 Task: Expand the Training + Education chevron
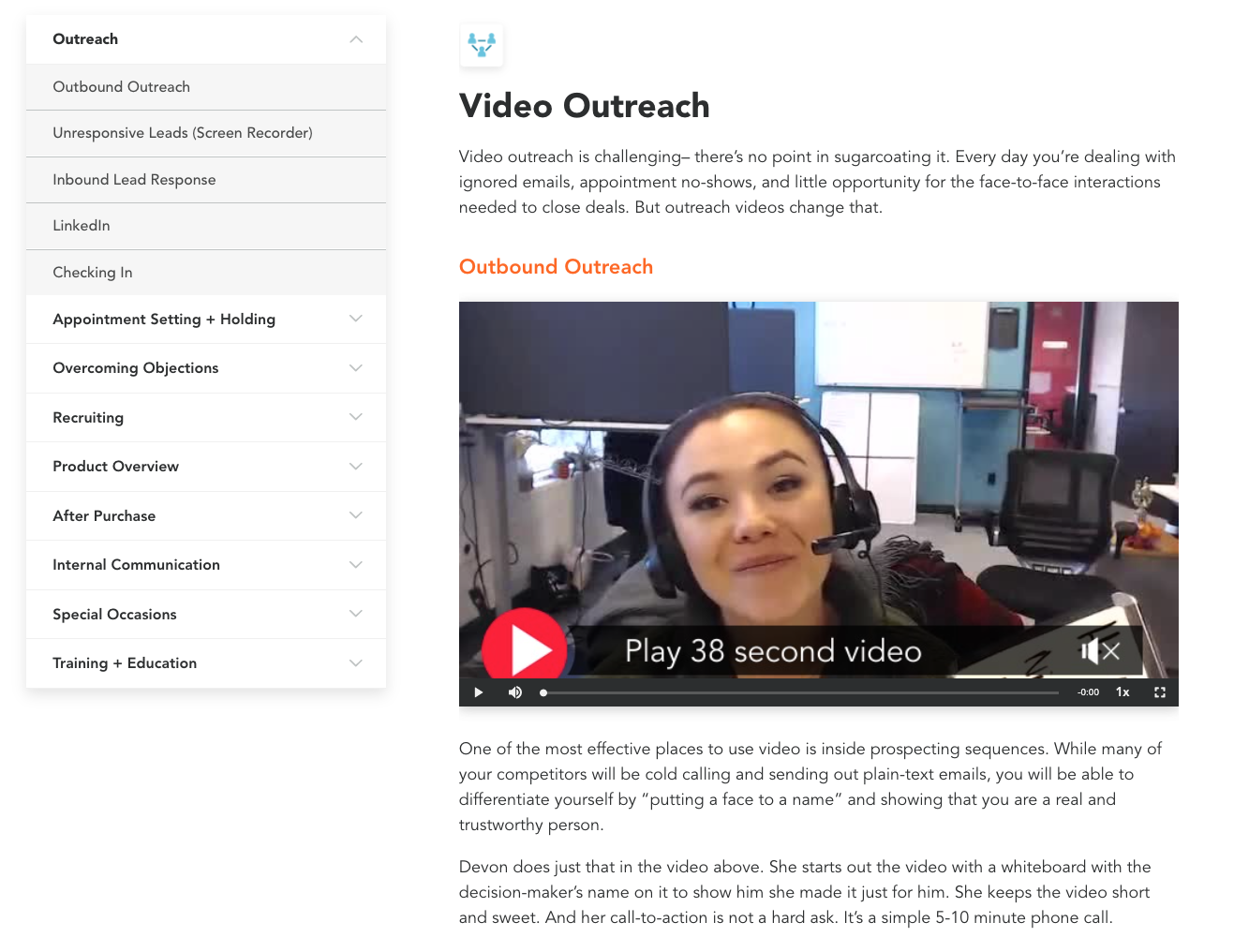(356, 663)
